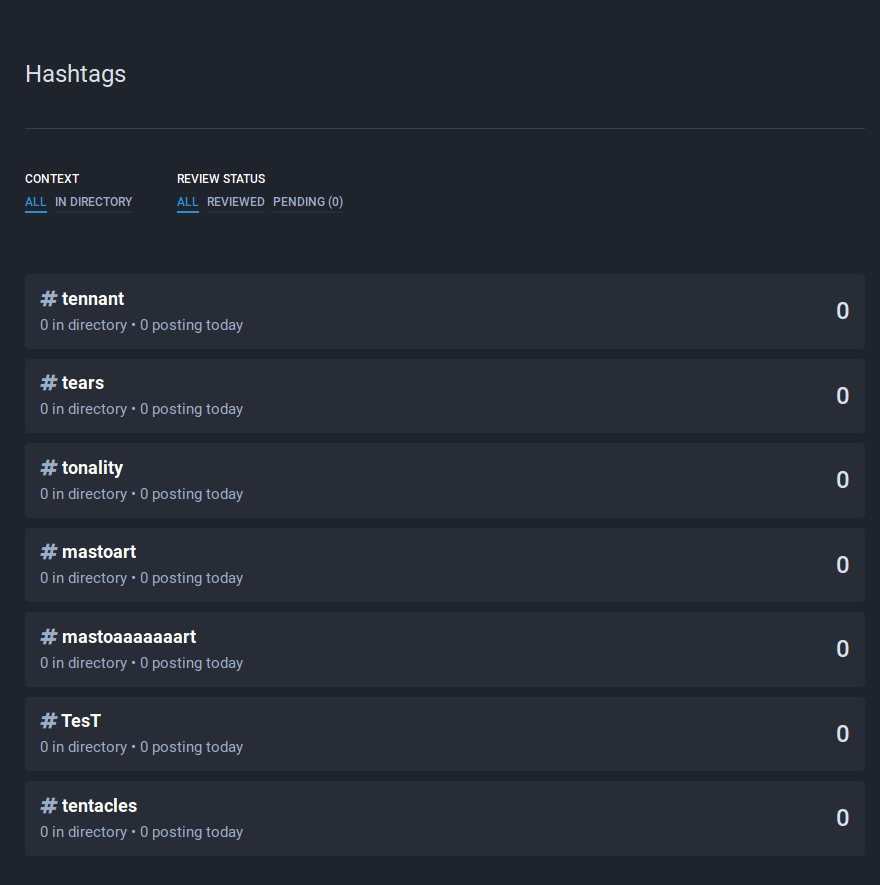Click directory stats under TesT
Viewport: 880px width, 885px height.
coord(142,747)
